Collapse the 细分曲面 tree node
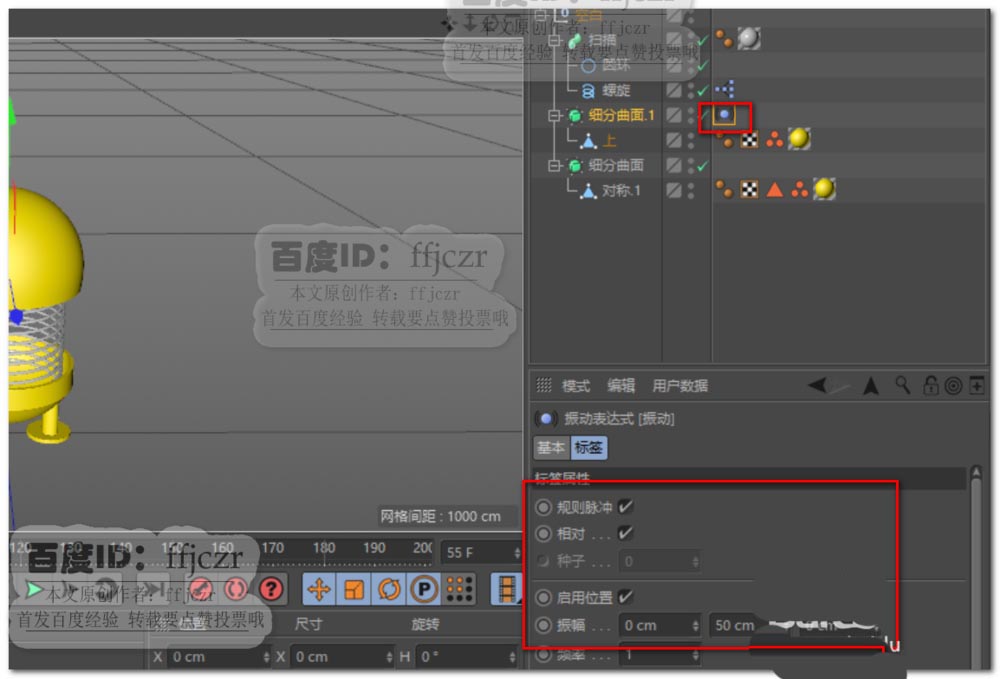 click(555, 166)
